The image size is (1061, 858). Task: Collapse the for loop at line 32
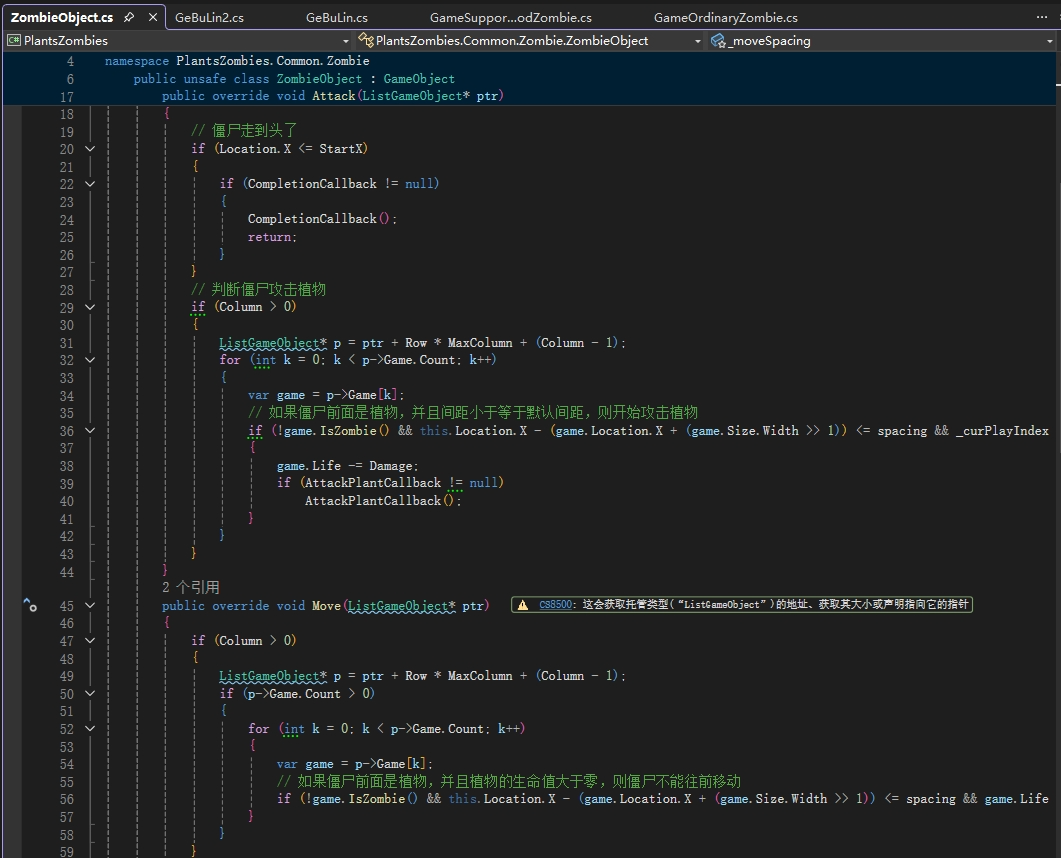coord(90,360)
